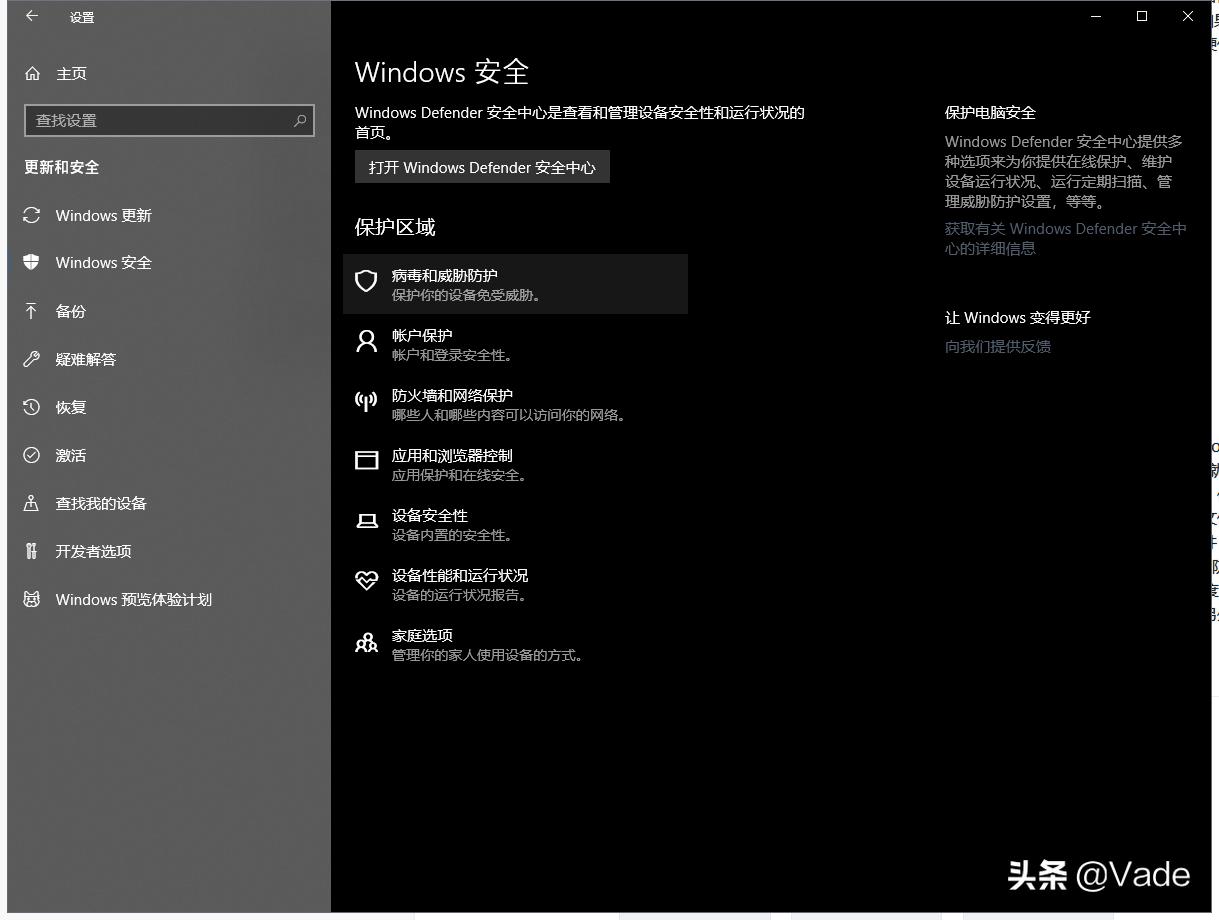This screenshot has width=1219, height=920.
Task: Click the 备份 upload-arrow icon
Action: point(31,311)
